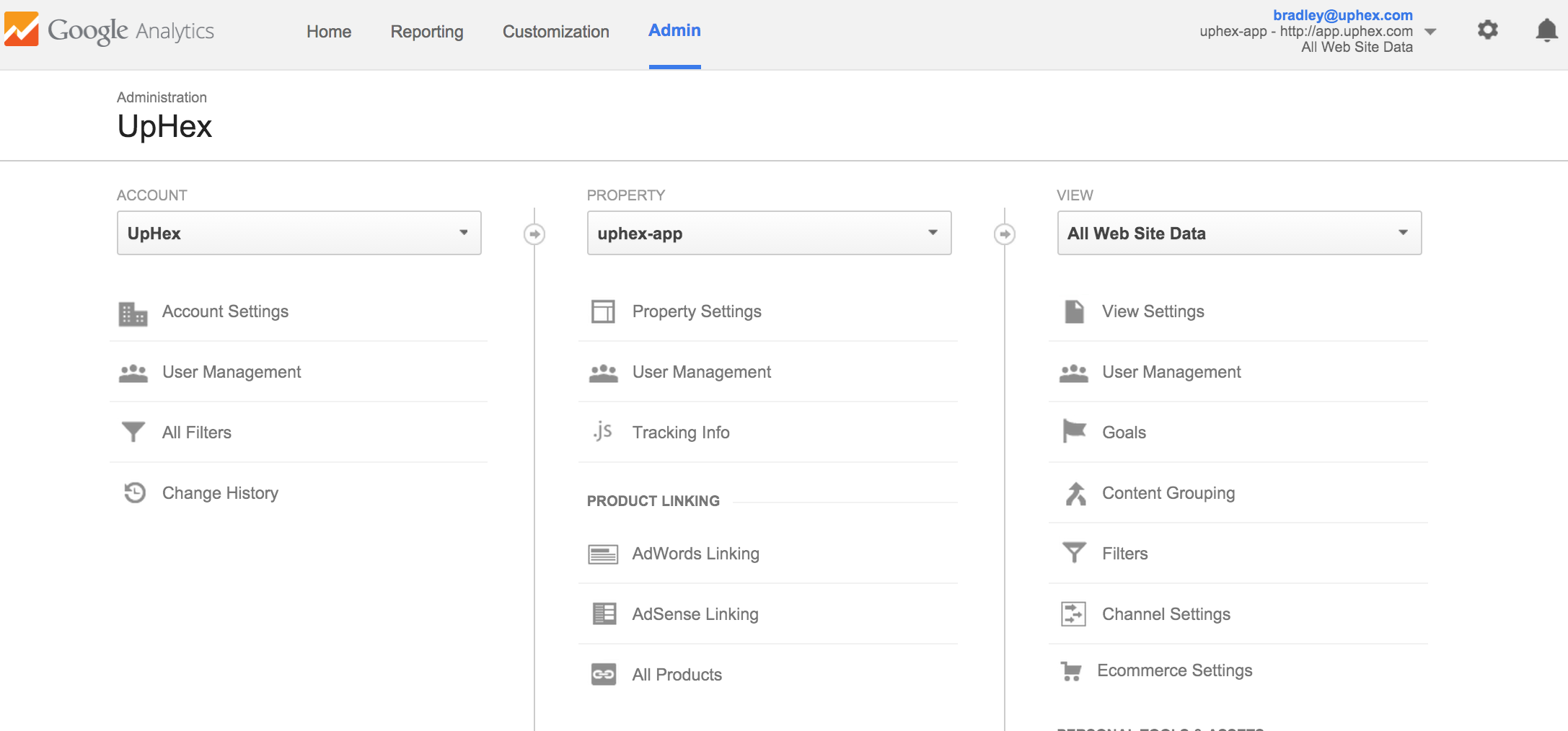Open User Management under Property

pos(702,372)
